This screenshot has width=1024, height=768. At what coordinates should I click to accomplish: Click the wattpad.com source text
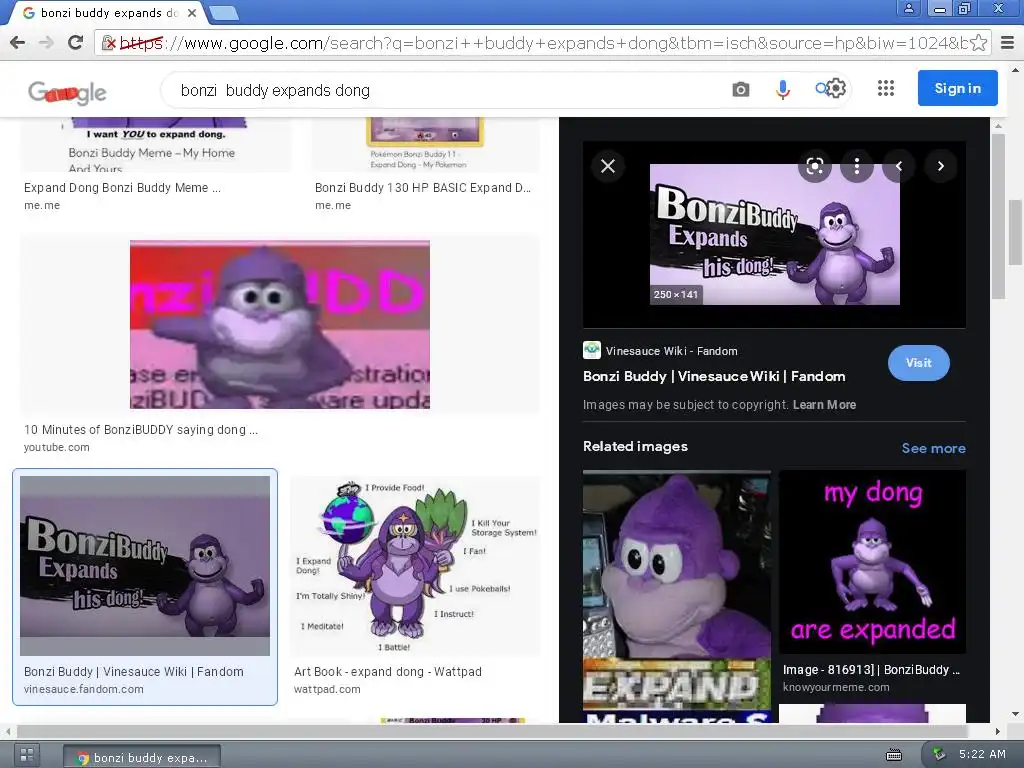pyautogui.click(x=327, y=690)
